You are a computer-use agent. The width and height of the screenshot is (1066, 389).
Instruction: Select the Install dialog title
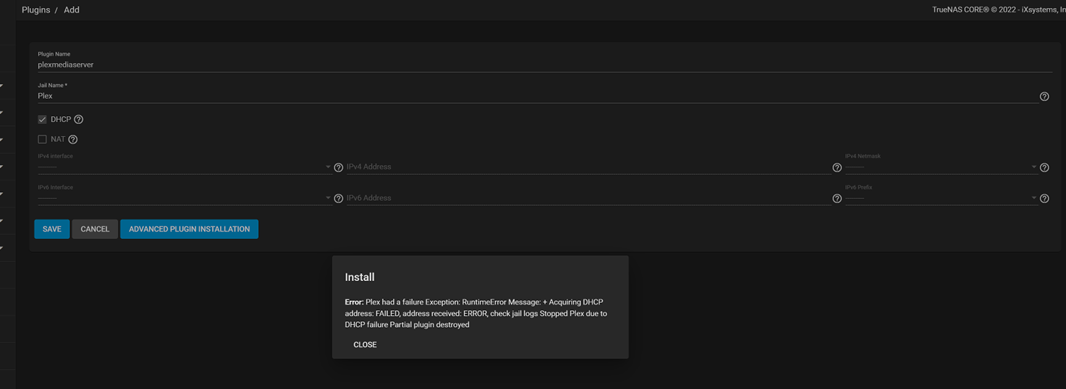coord(360,277)
